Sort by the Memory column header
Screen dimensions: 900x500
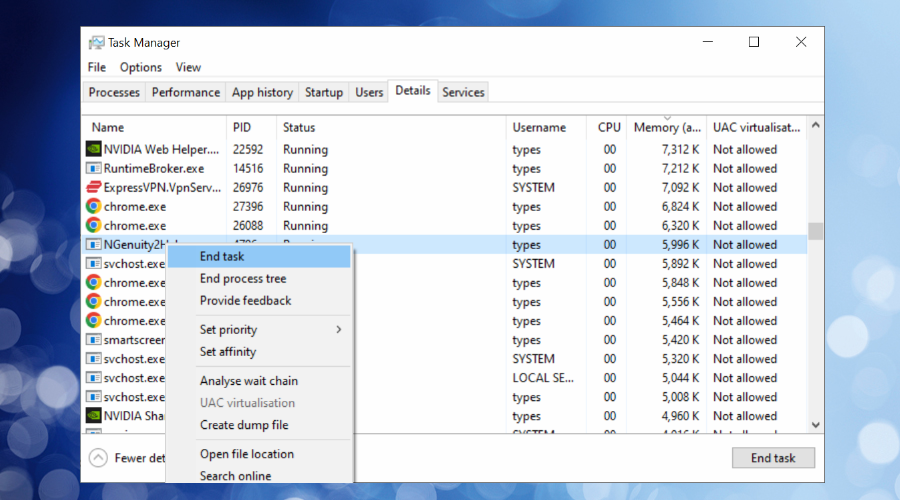667,127
